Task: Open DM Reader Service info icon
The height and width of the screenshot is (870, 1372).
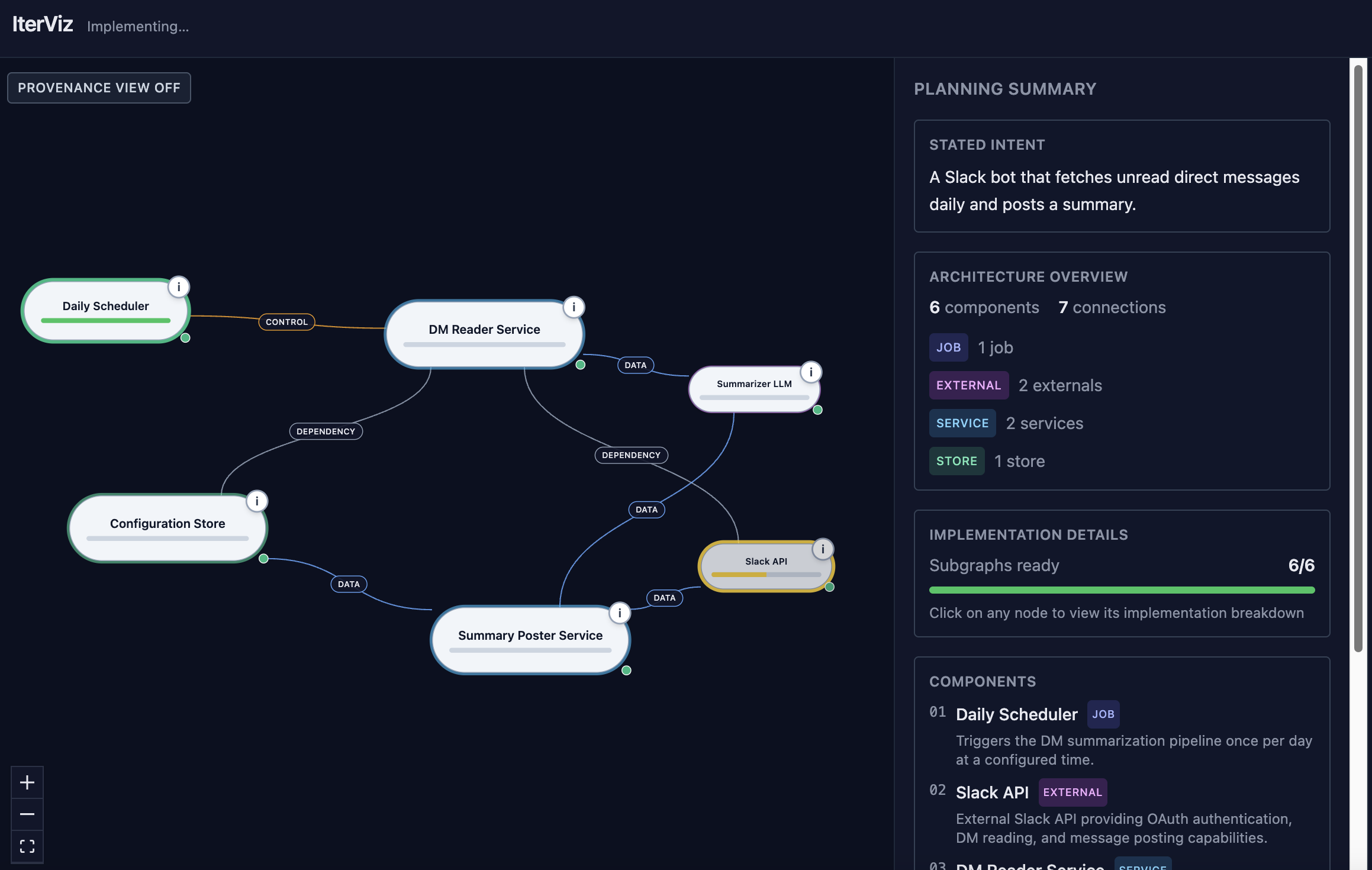Action: coord(573,307)
